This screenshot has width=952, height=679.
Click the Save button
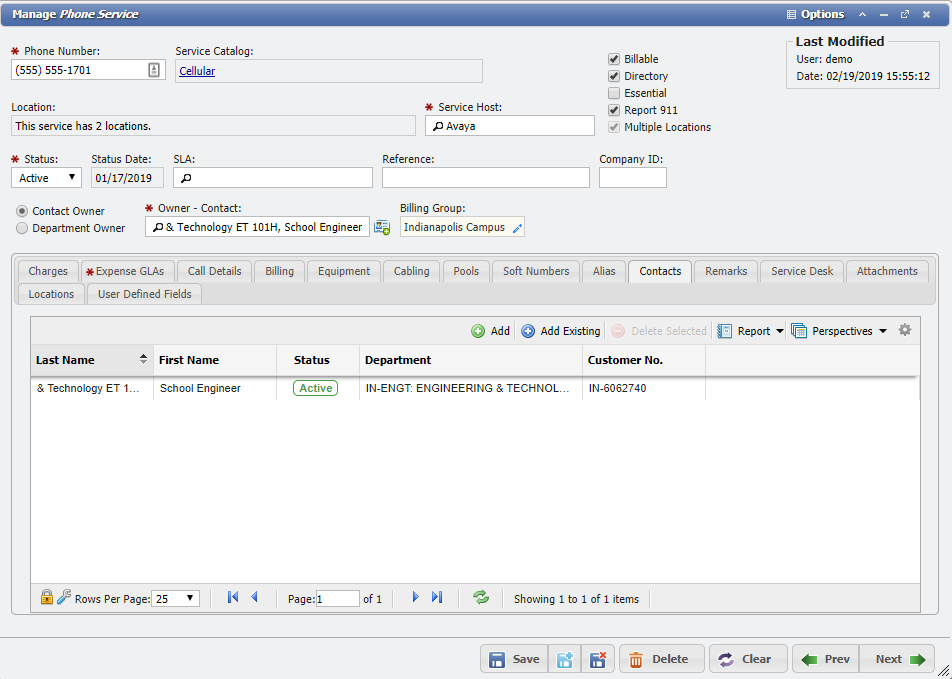[513, 658]
